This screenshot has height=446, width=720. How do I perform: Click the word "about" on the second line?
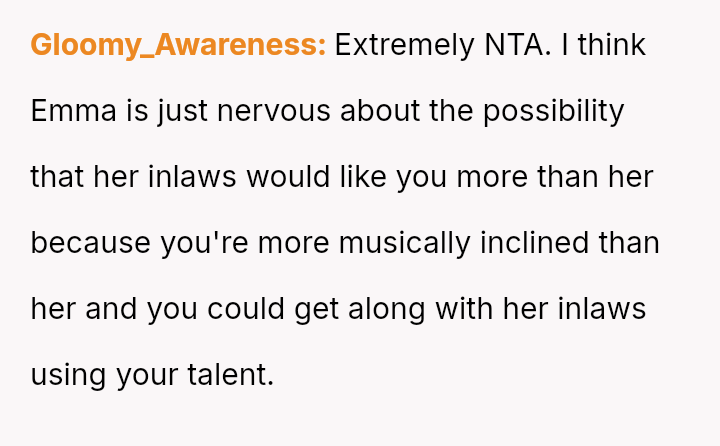pos(380,112)
